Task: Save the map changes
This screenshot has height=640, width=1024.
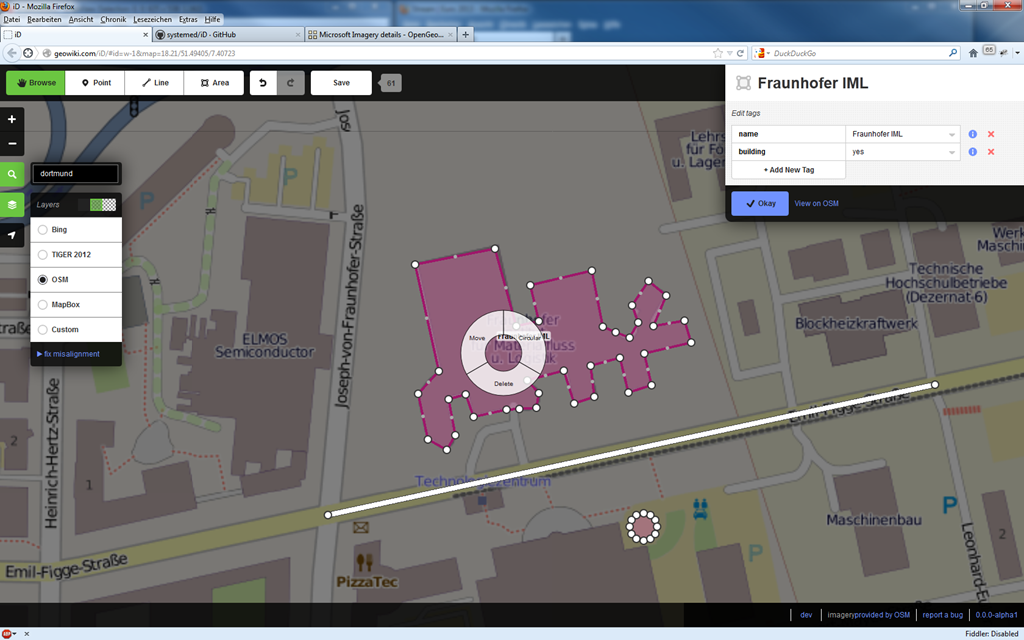Action: [341, 83]
